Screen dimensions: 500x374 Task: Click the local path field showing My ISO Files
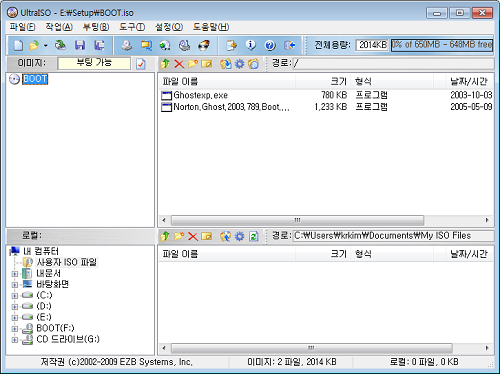coord(393,236)
